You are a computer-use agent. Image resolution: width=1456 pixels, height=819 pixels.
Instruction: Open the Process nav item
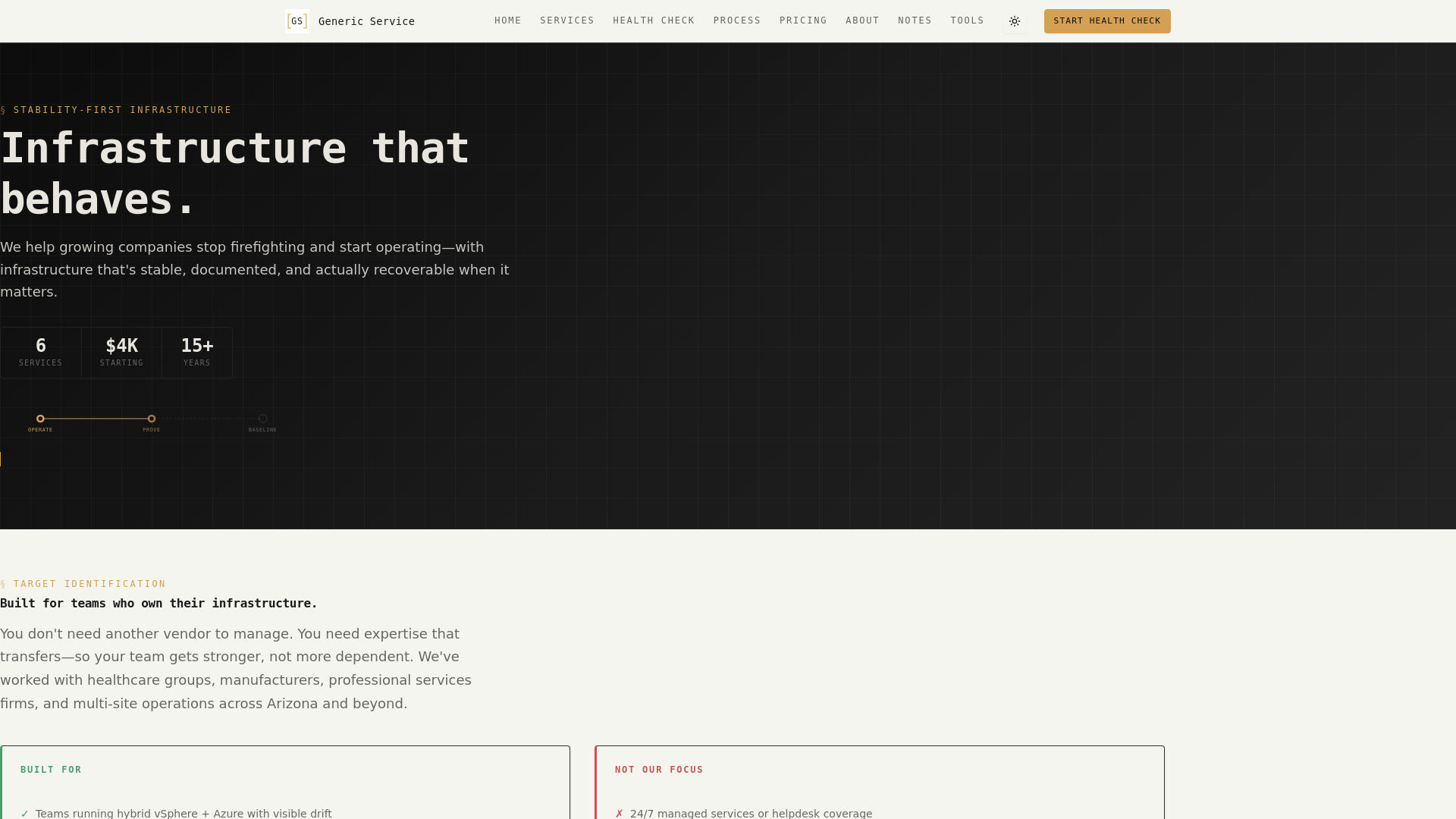[x=737, y=20]
